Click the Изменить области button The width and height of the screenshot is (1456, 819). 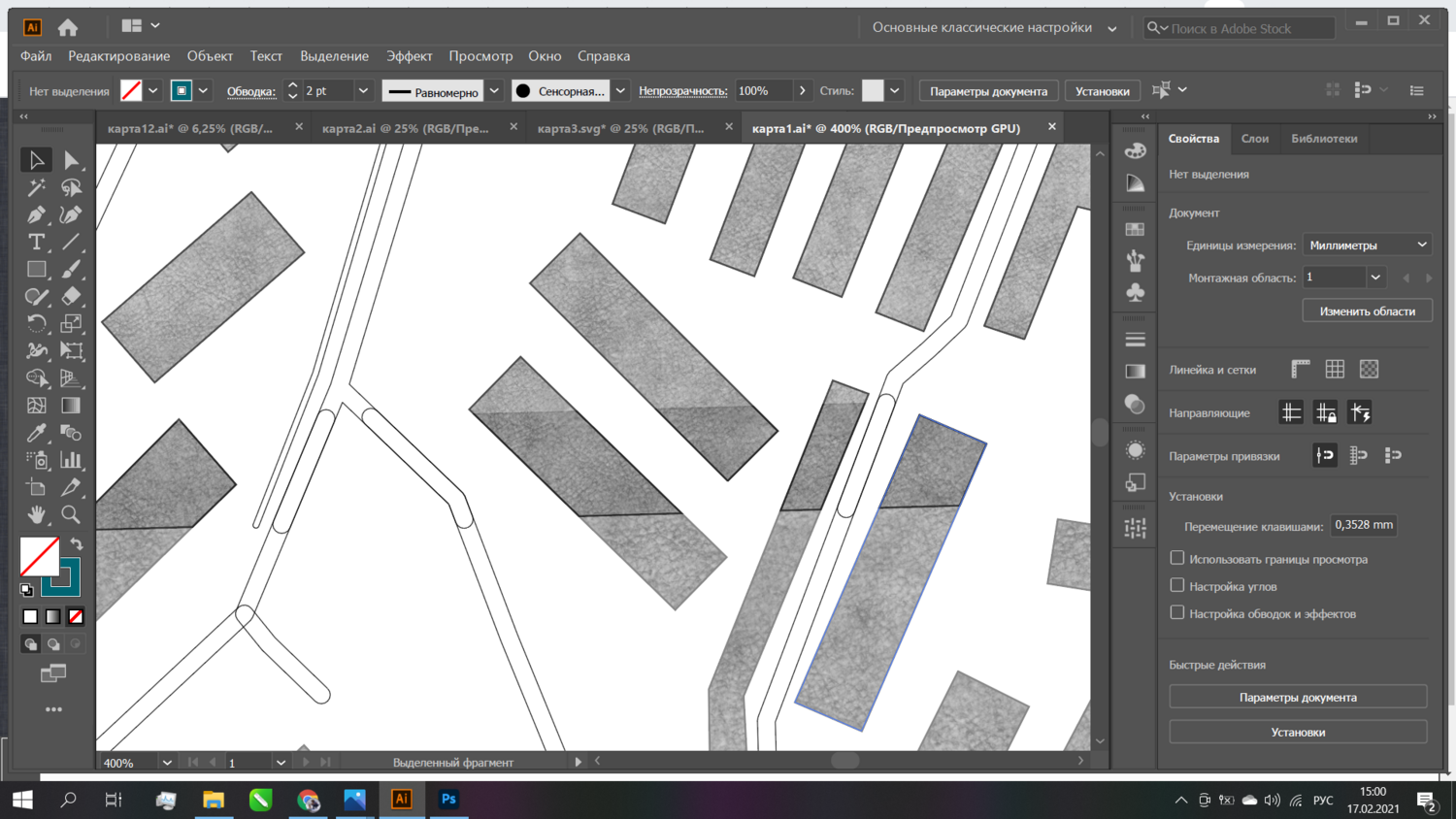coord(1367,311)
